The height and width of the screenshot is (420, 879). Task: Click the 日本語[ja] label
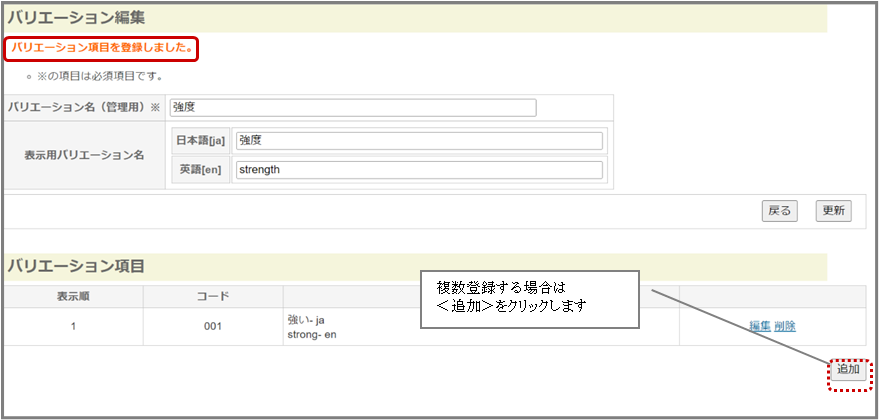click(x=201, y=141)
